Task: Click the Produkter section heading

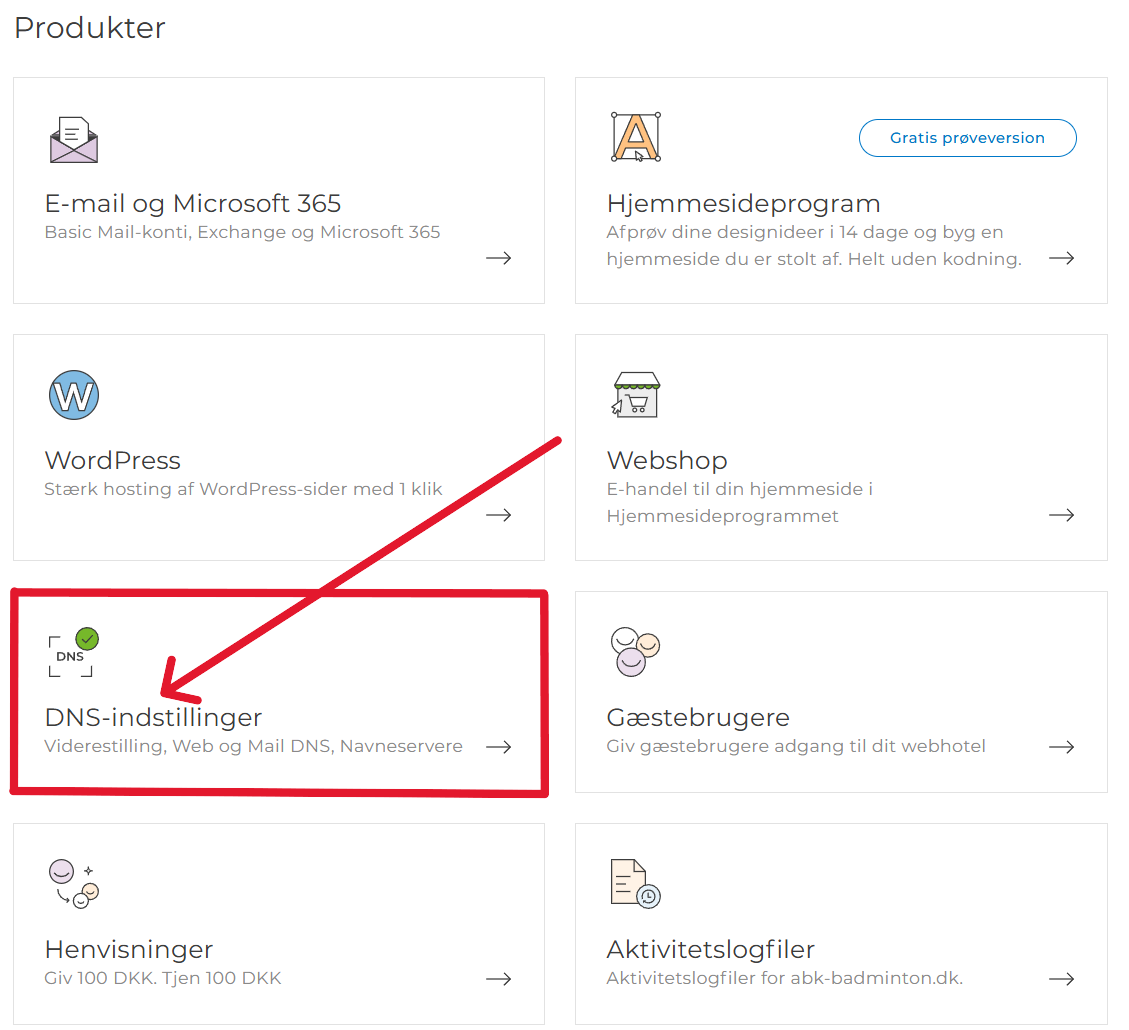Action: coord(90,28)
